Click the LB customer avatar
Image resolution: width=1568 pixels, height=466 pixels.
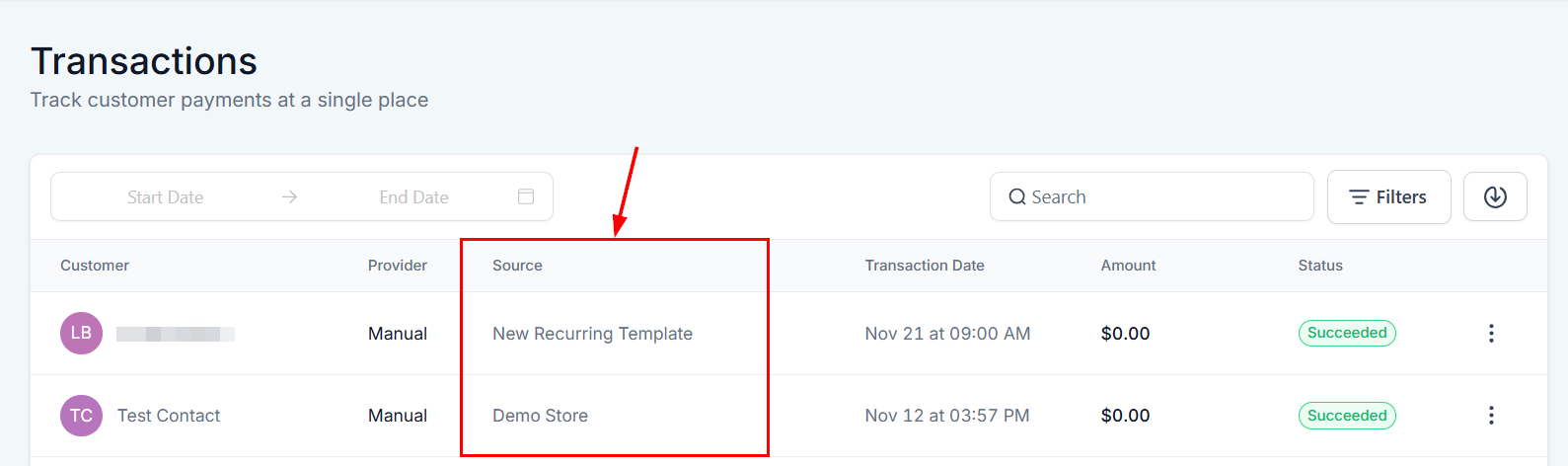(81, 334)
